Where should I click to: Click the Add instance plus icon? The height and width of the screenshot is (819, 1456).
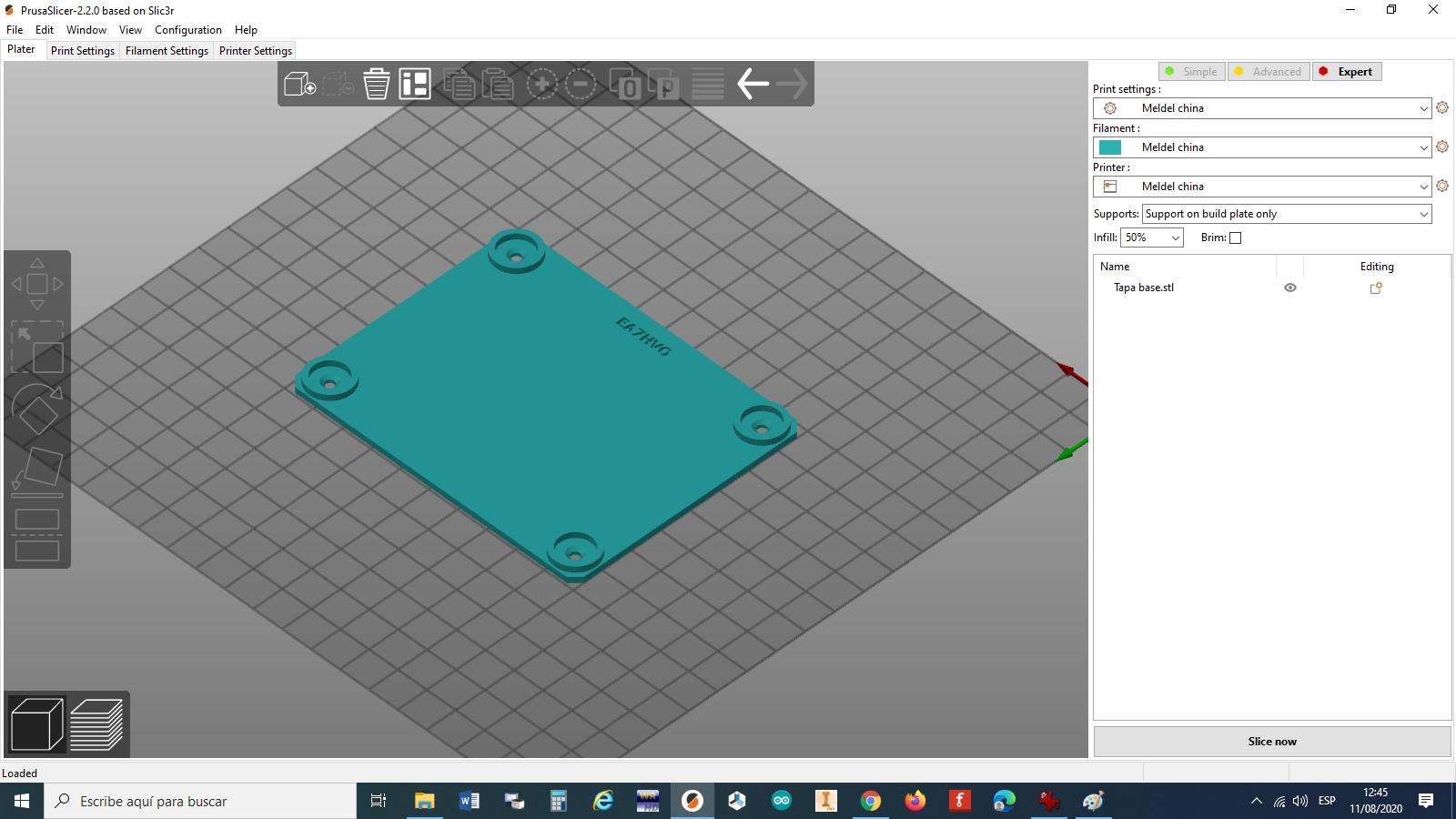pos(541,85)
